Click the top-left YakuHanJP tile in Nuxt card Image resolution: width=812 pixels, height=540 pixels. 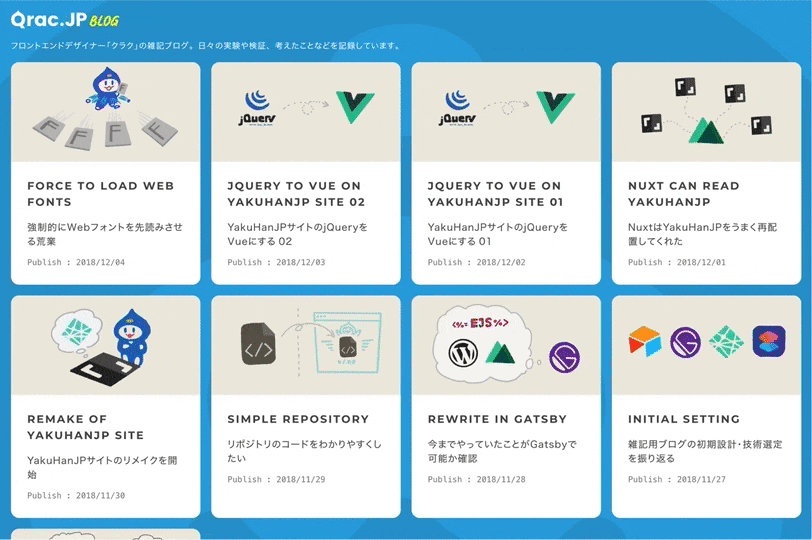pos(685,87)
